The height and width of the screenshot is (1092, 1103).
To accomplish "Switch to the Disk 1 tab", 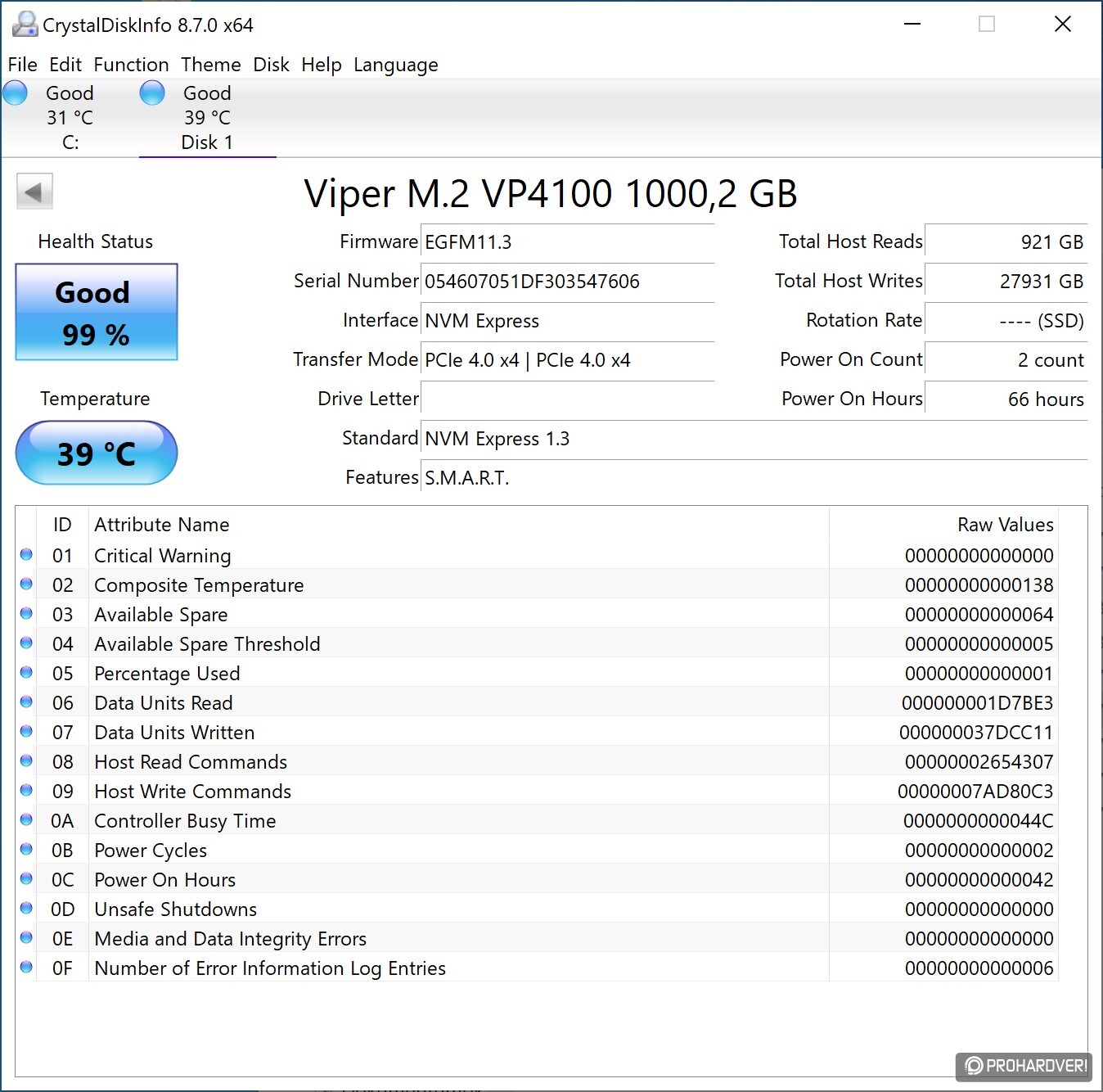I will click(207, 118).
